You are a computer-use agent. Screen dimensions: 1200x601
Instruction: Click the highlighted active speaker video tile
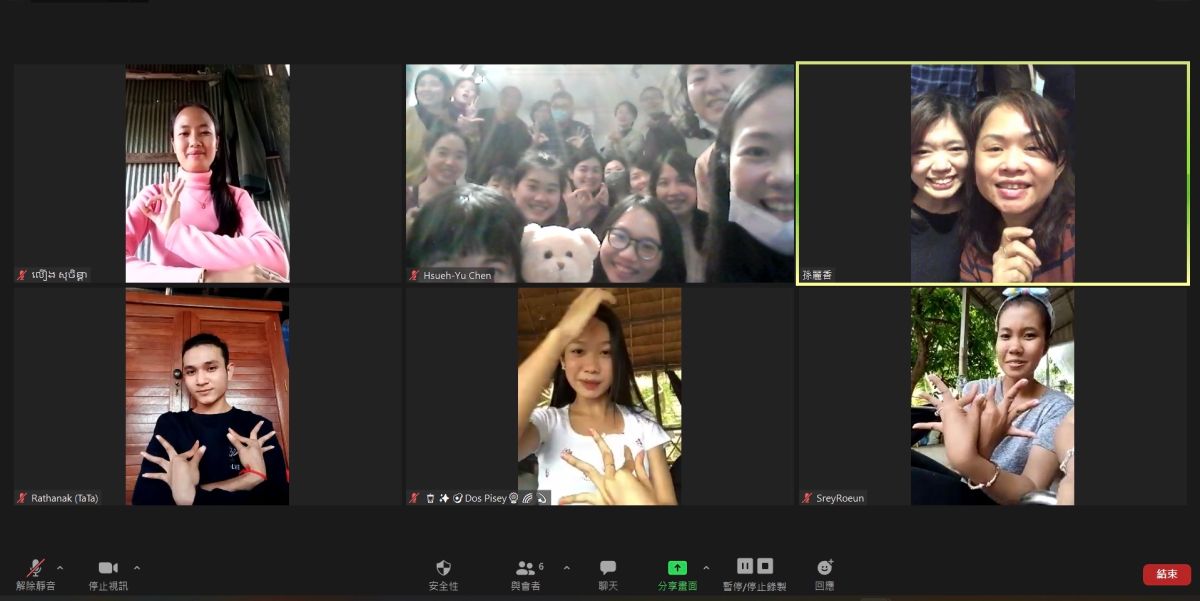click(x=992, y=173)
